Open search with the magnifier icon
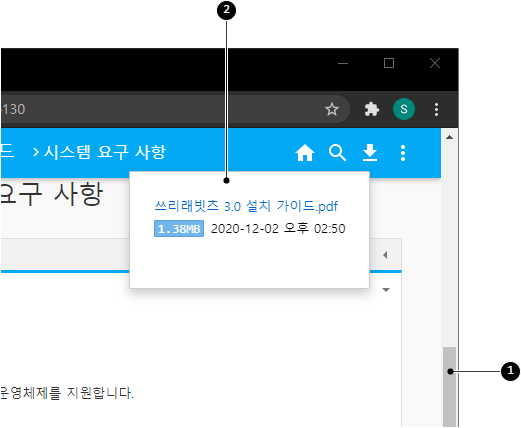The width and height of the screenshot is (521, 428). (x=337, y=153)
